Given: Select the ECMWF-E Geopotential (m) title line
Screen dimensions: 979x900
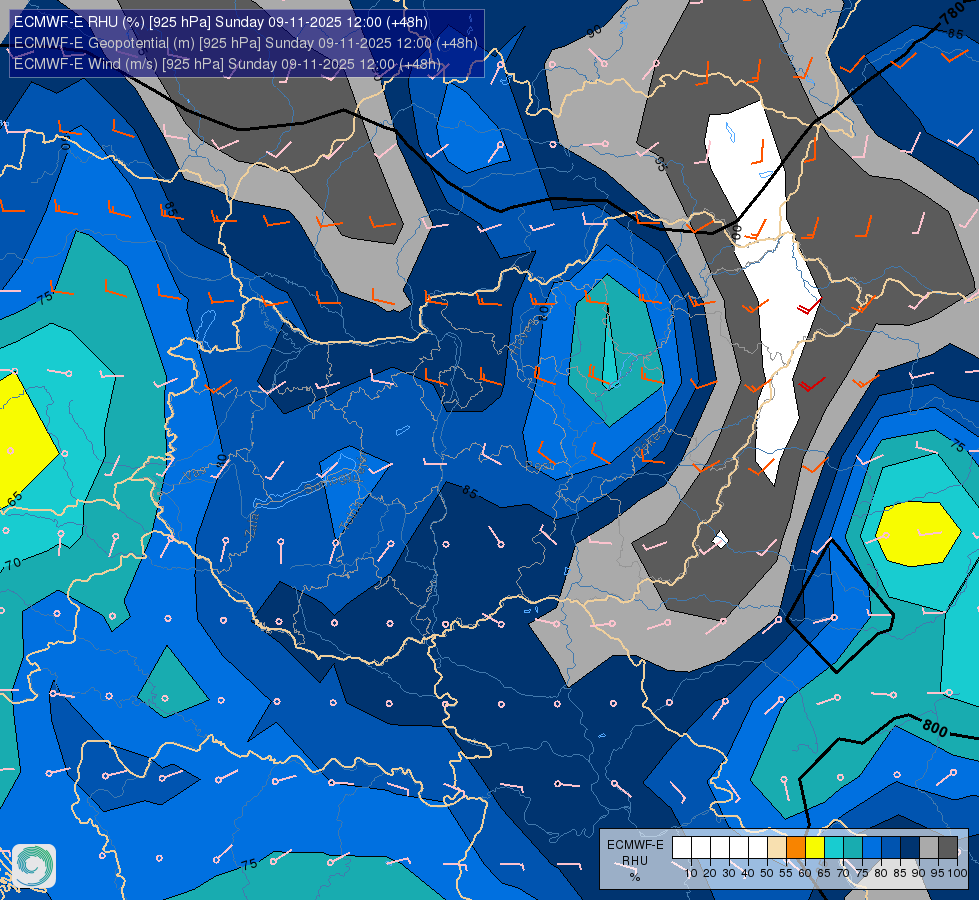Looking at the screenshot, I should pos(245,43).
